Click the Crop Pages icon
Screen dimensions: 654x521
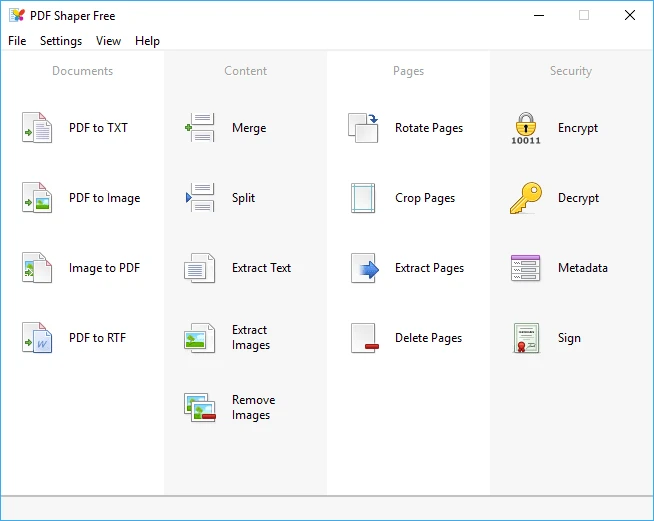click(363, 198)
